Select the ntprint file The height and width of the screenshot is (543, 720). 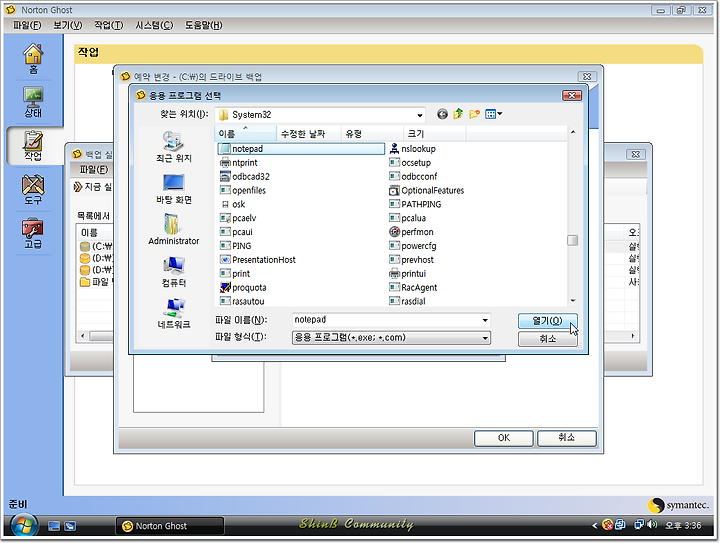click(x=239, y=162)
